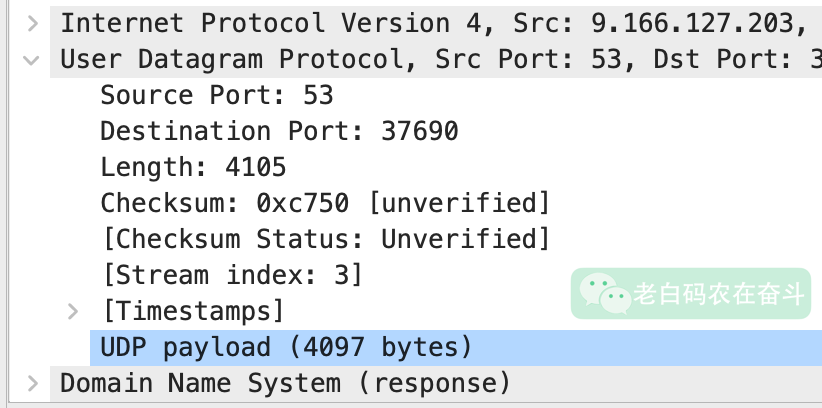Select the Stream index: 3 row
The image size is (822, 408).
click(x=231, y=275)
